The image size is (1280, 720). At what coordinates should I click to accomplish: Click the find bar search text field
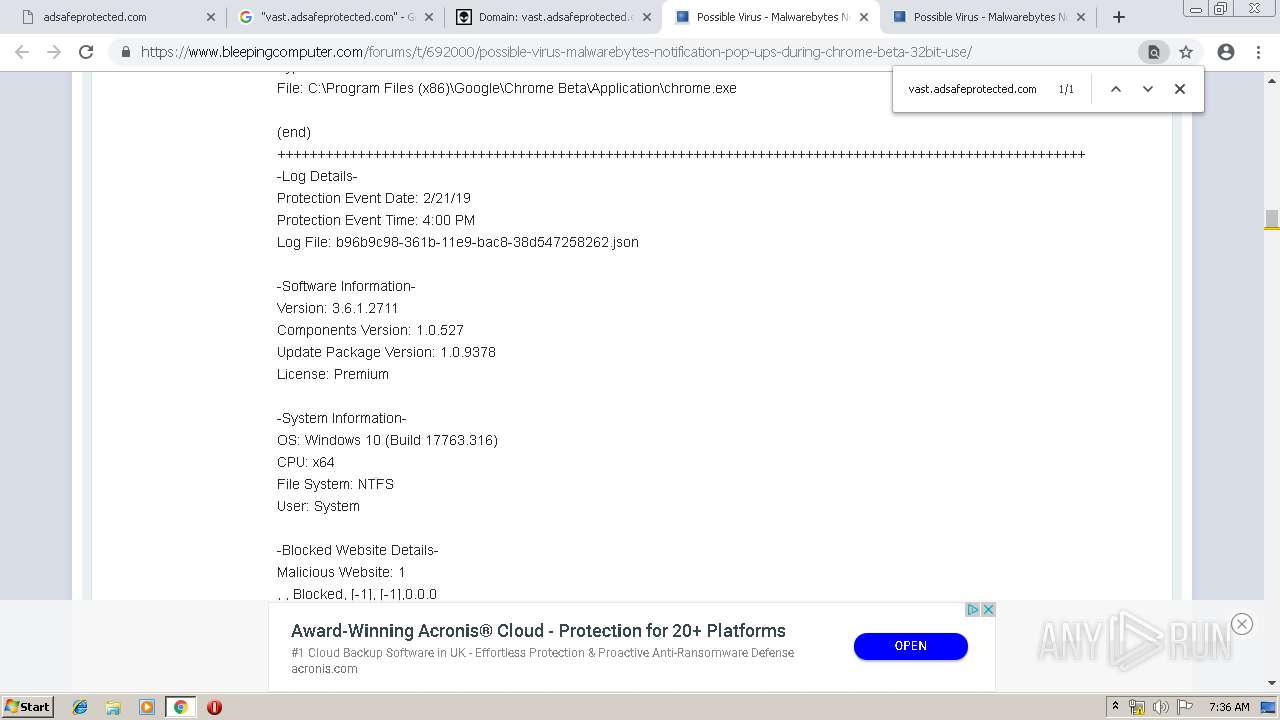point(973,89)
